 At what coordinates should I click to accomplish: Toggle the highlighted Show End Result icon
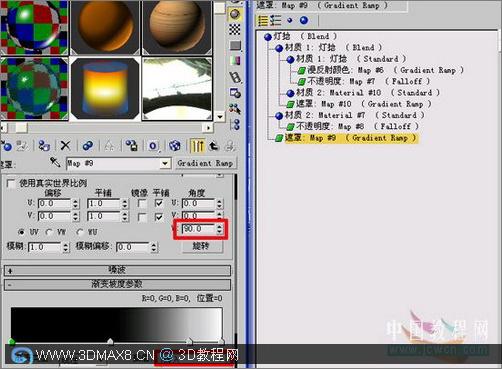(197, 146)
